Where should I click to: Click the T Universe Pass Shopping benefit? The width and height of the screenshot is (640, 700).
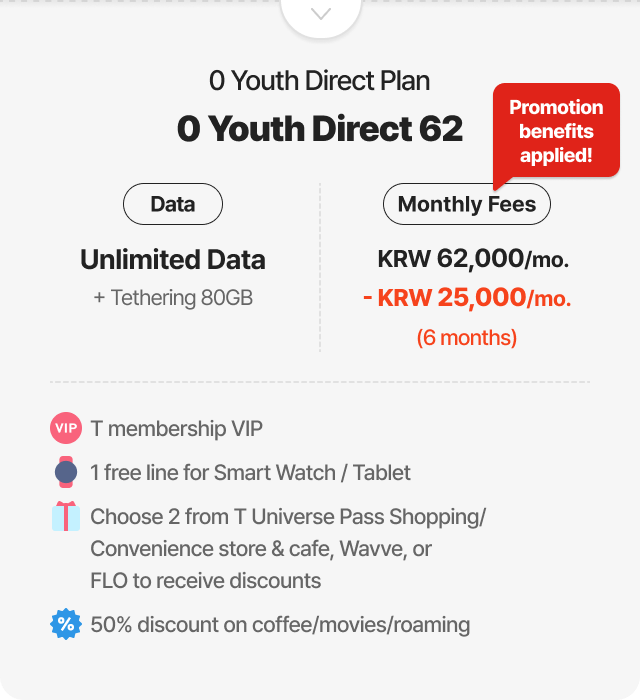[288, 517]
